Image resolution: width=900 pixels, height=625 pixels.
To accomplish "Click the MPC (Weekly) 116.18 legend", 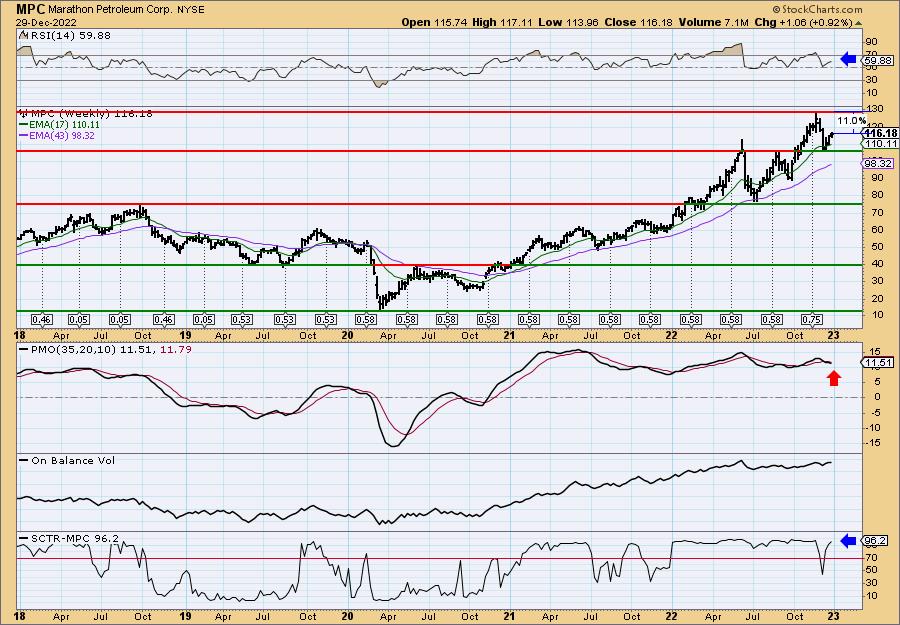I will pos(86,114).
